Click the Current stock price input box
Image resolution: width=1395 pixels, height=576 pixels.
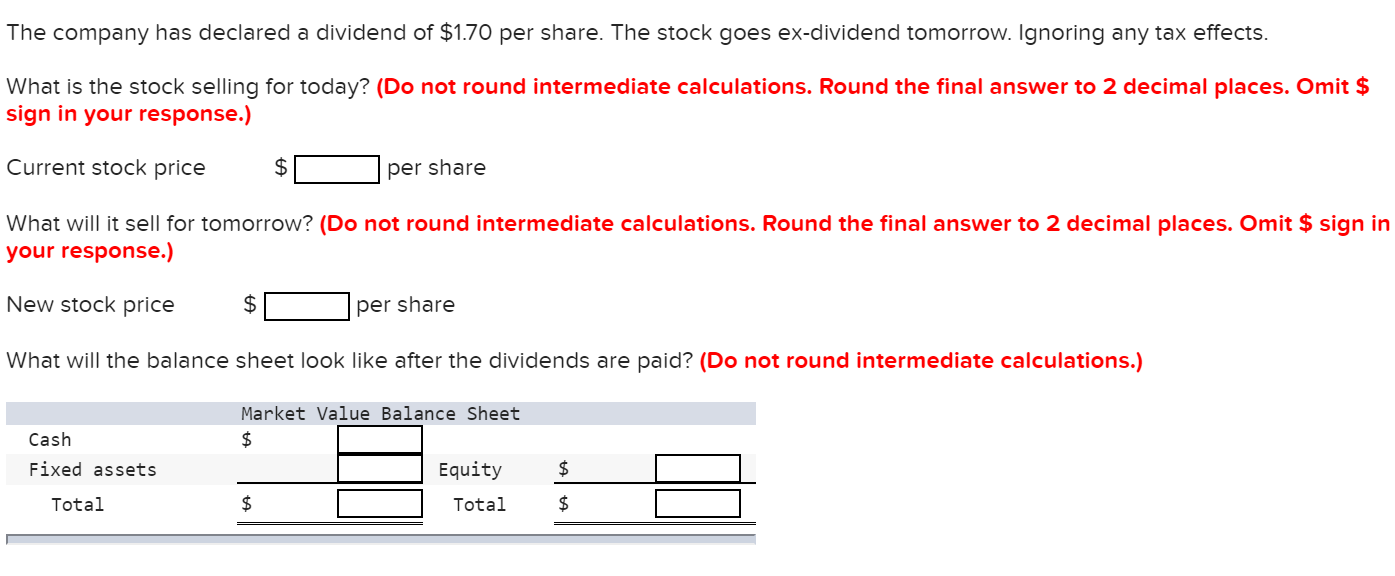coord(334,168)
